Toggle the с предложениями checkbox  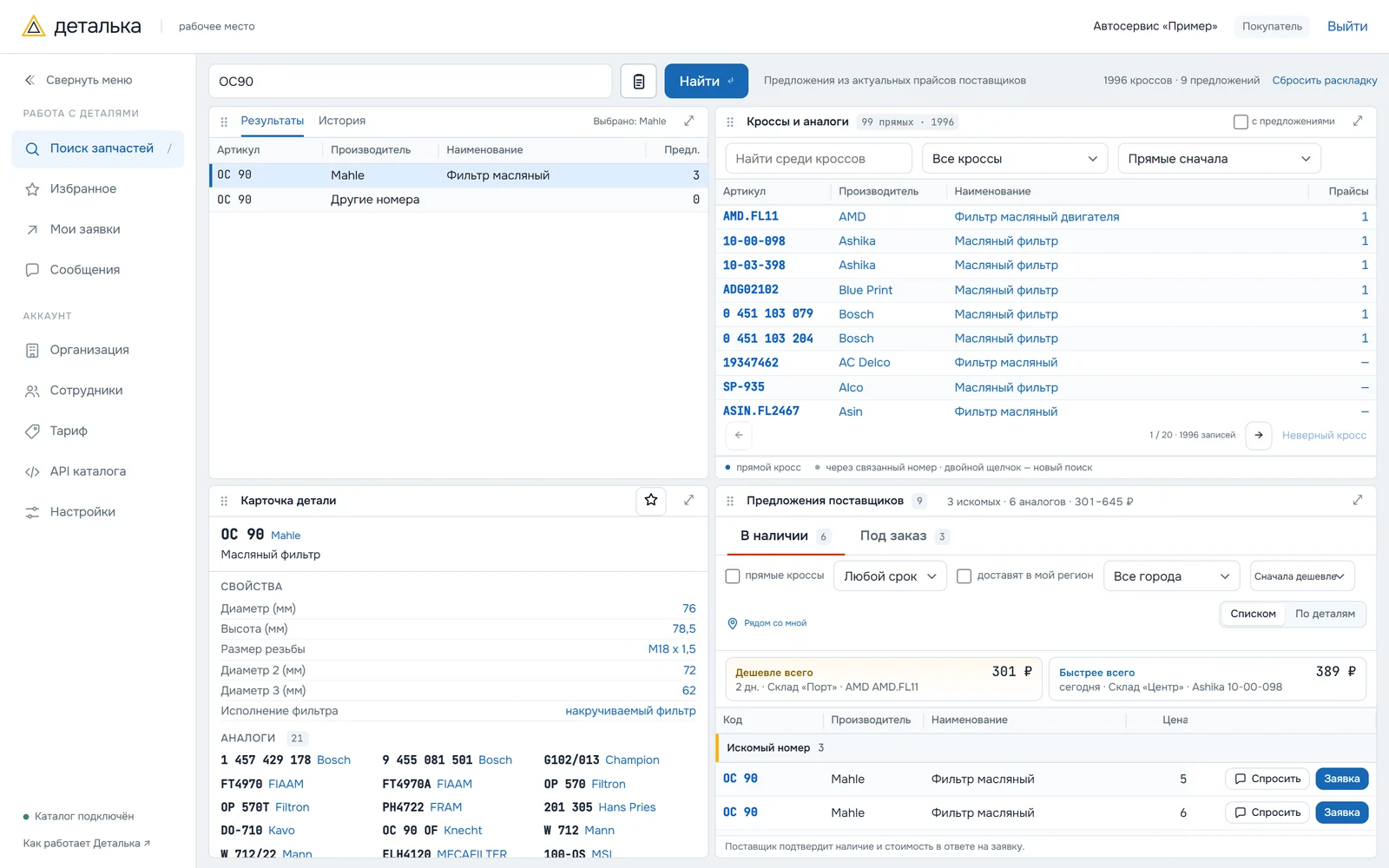1241,122
